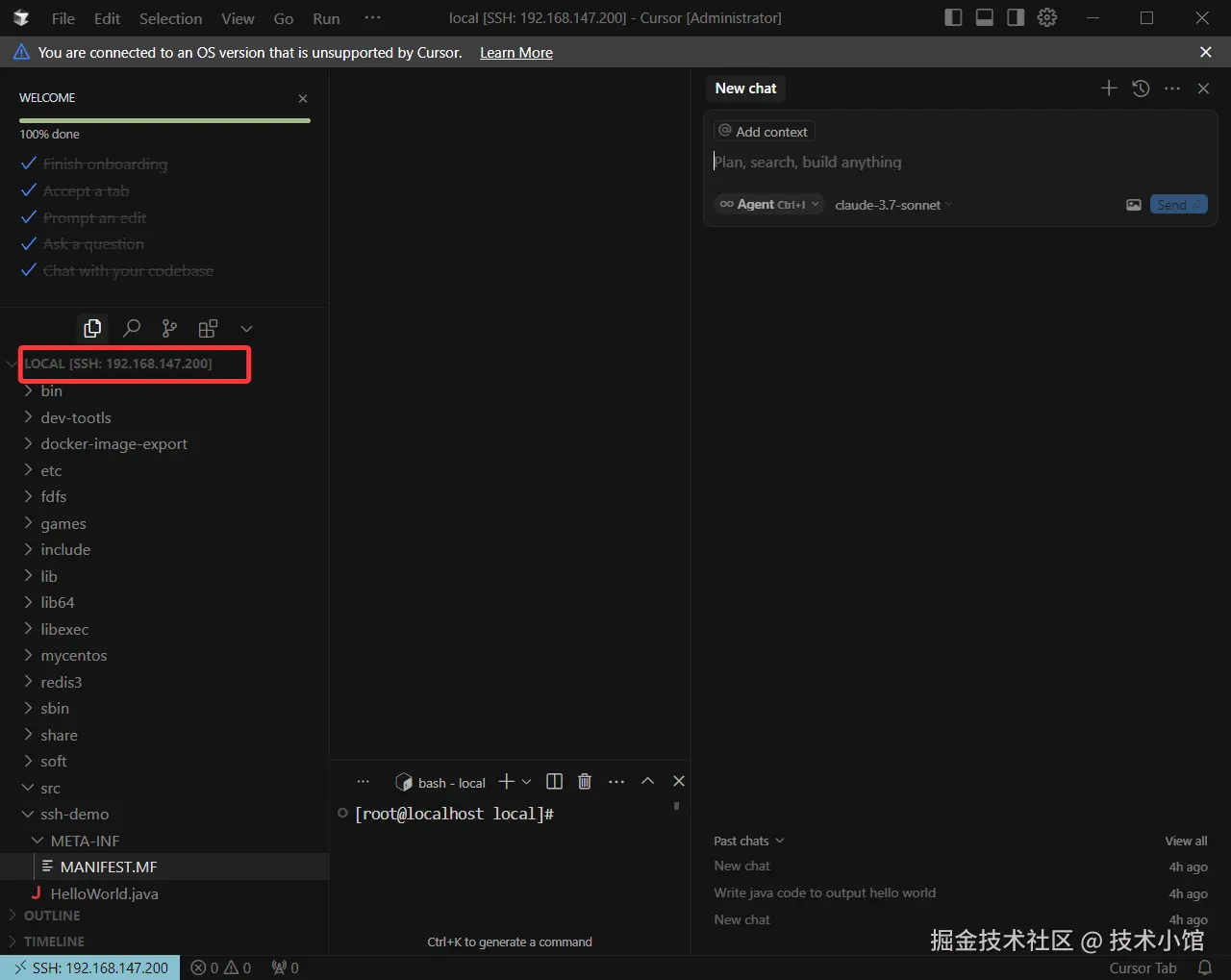Kill terminal with trash icon
The width and height of the screenshot is (1231, 980).
click(x=585, y=782)
